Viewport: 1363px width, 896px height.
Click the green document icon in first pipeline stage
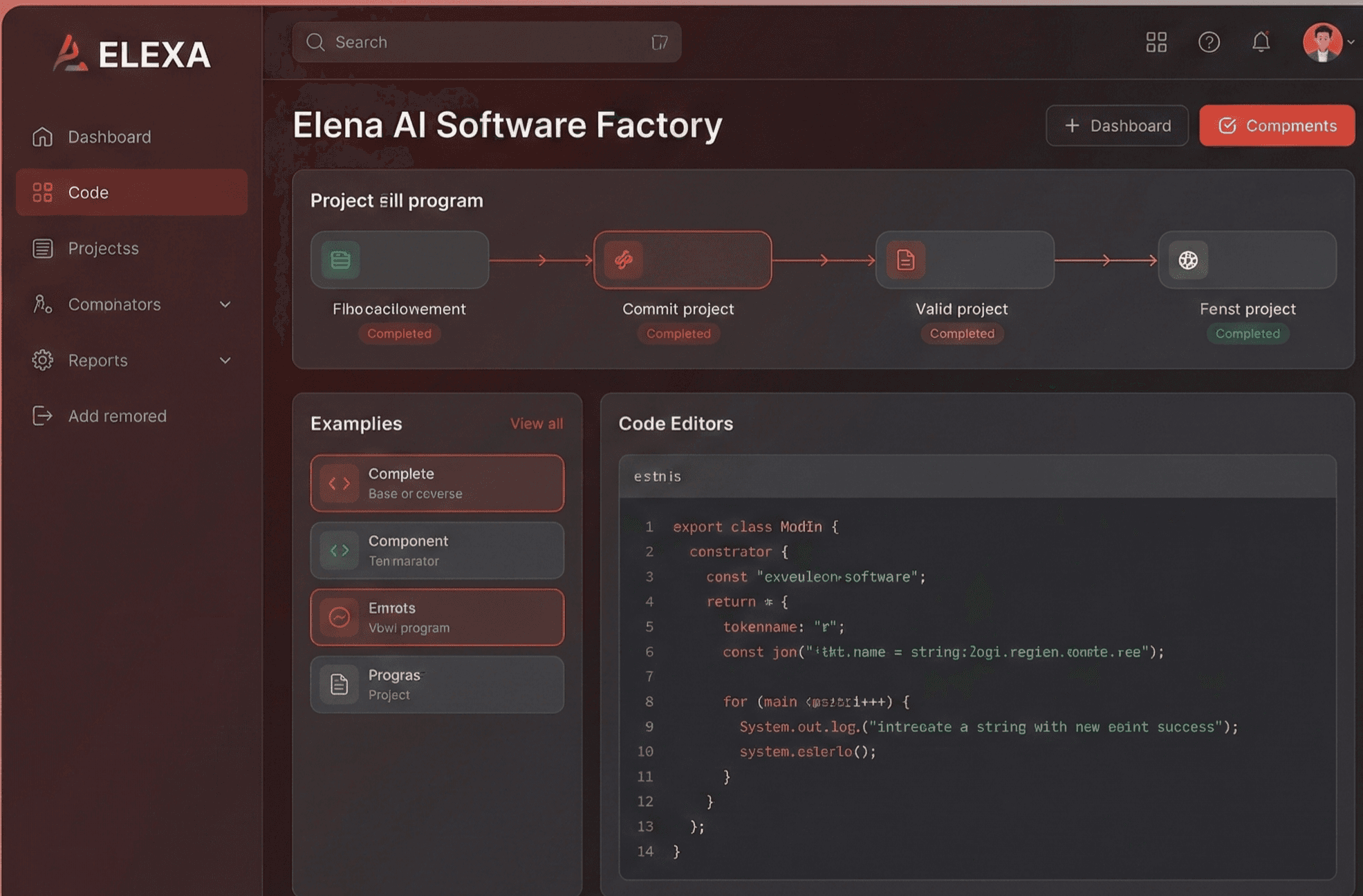pyautogui.click(x=338, y=260)
